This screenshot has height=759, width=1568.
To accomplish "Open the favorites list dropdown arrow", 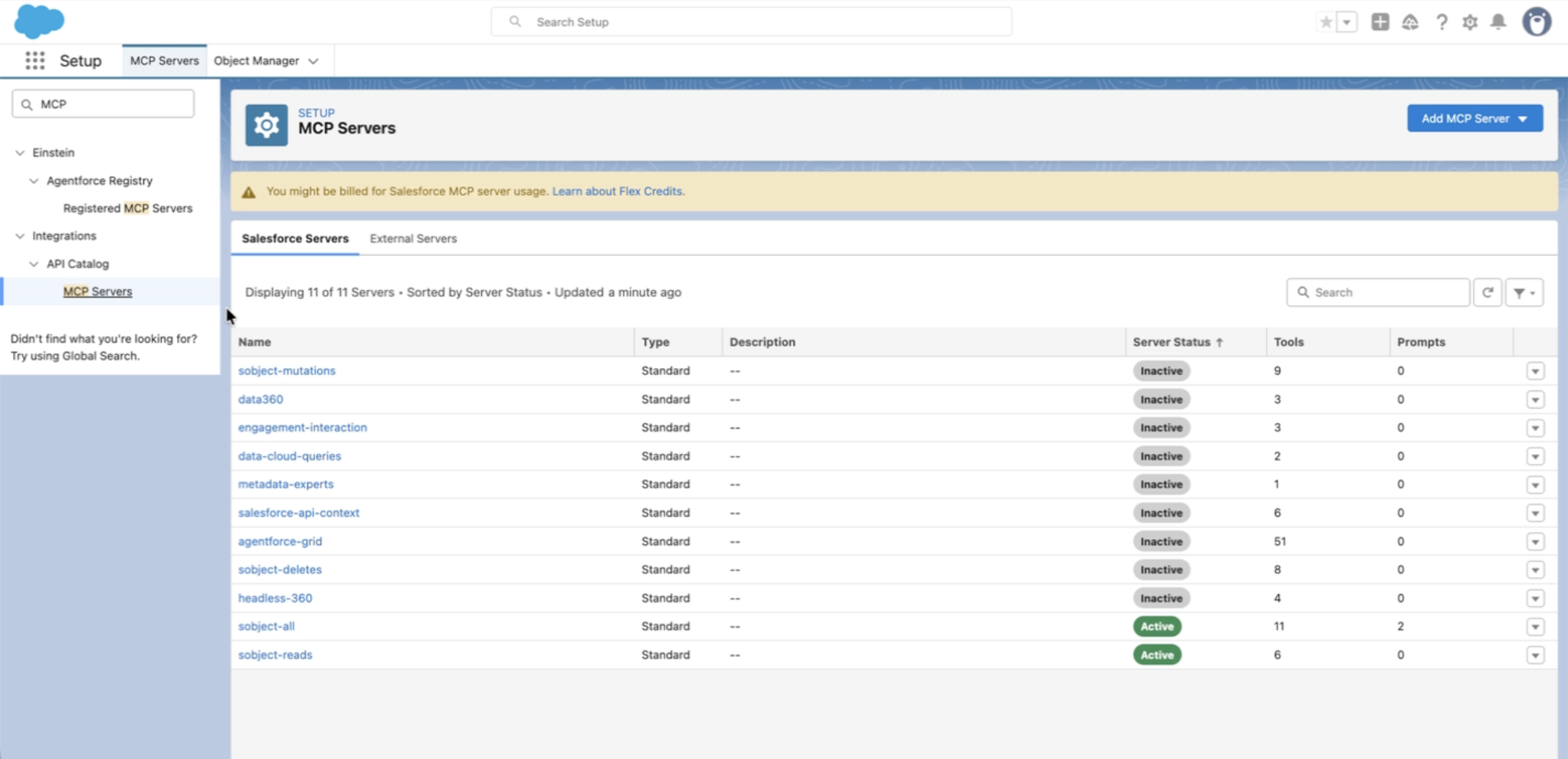I will (x=1347, y=22).
